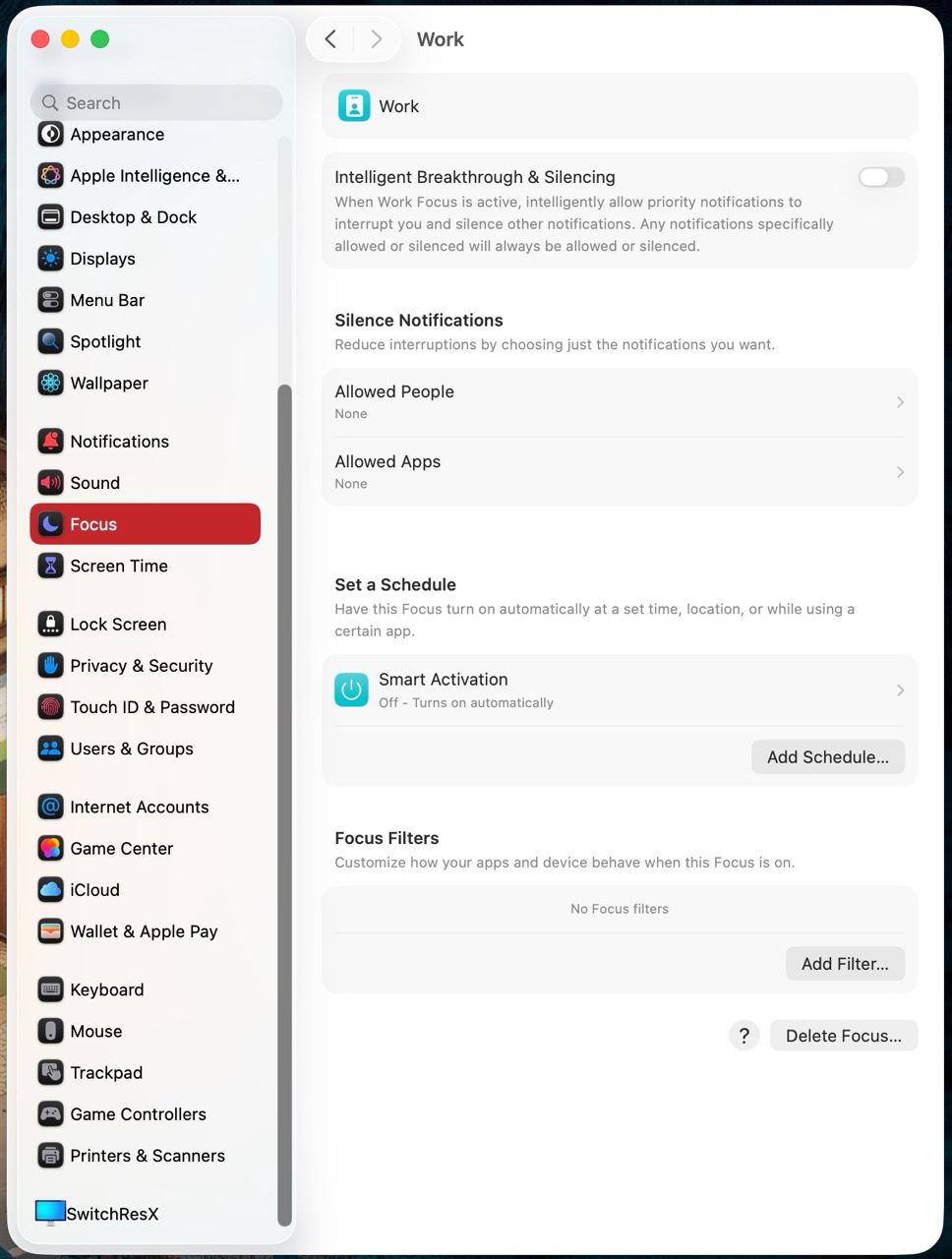The height and width of the screenshot is (1259, 952).
Task: Select Privacy & Security label in sidebar
Action: click(x=142, y=665)
